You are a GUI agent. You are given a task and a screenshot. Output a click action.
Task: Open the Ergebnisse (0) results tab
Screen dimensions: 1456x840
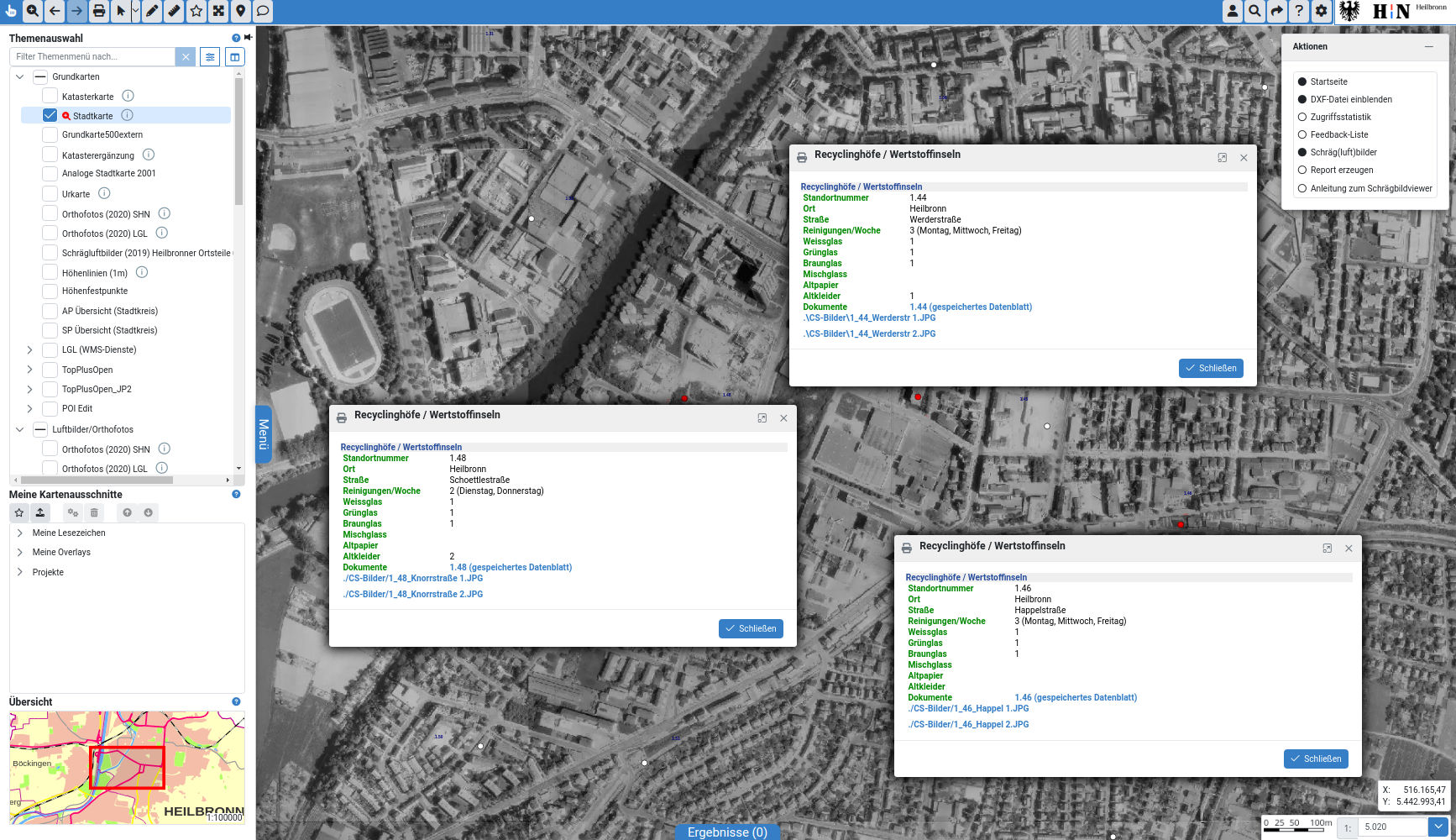pos(727,832)
